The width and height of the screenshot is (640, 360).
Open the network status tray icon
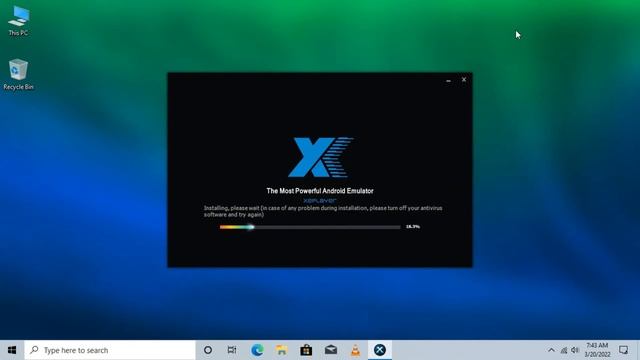(x=564, y=350)
